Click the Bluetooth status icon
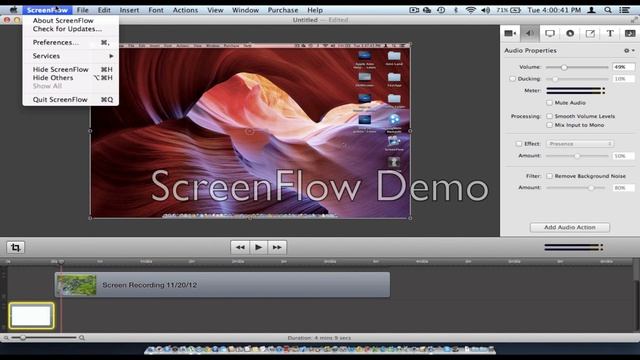The image size is (640, 360). 456,10
